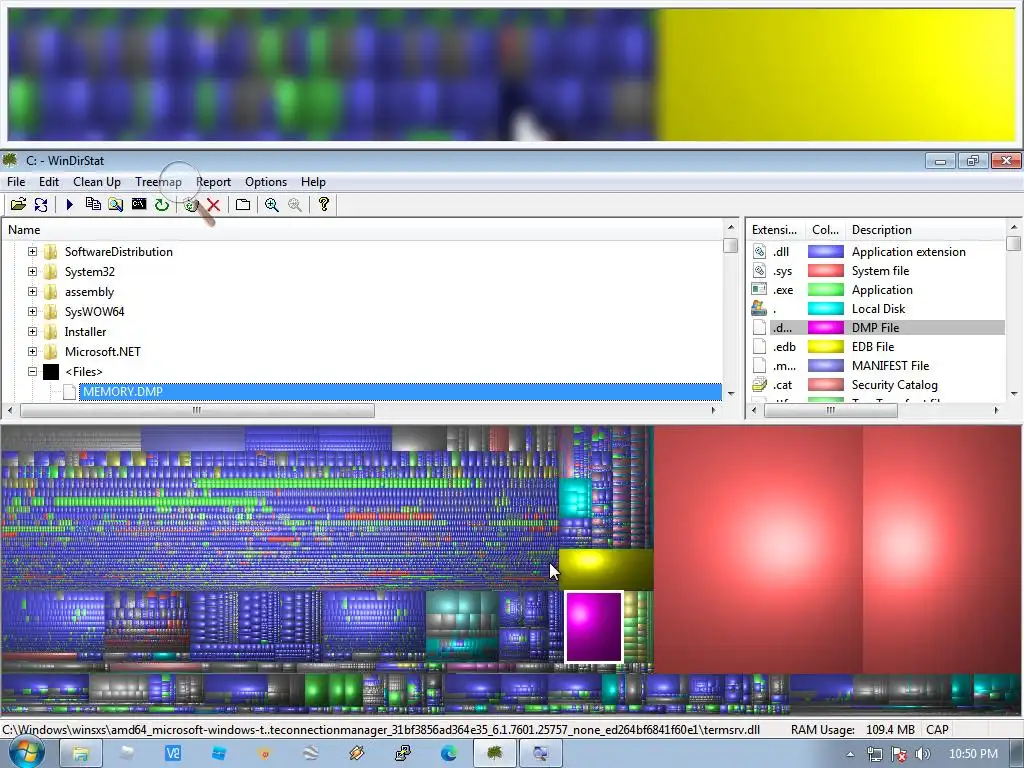Open the Options menu
1024x768 pixels.
tap(266, 182)
